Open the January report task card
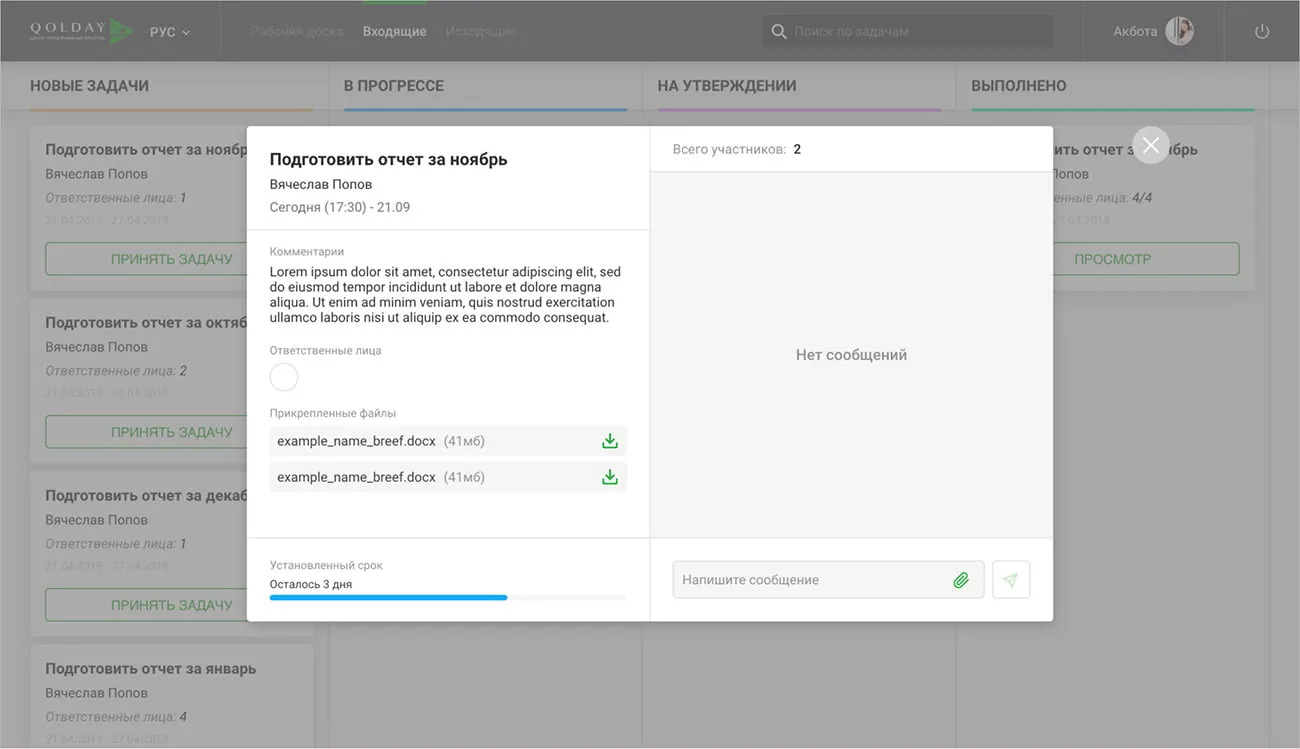Image resolution: width=1300 pixels, height=749 pixels. 150,669
